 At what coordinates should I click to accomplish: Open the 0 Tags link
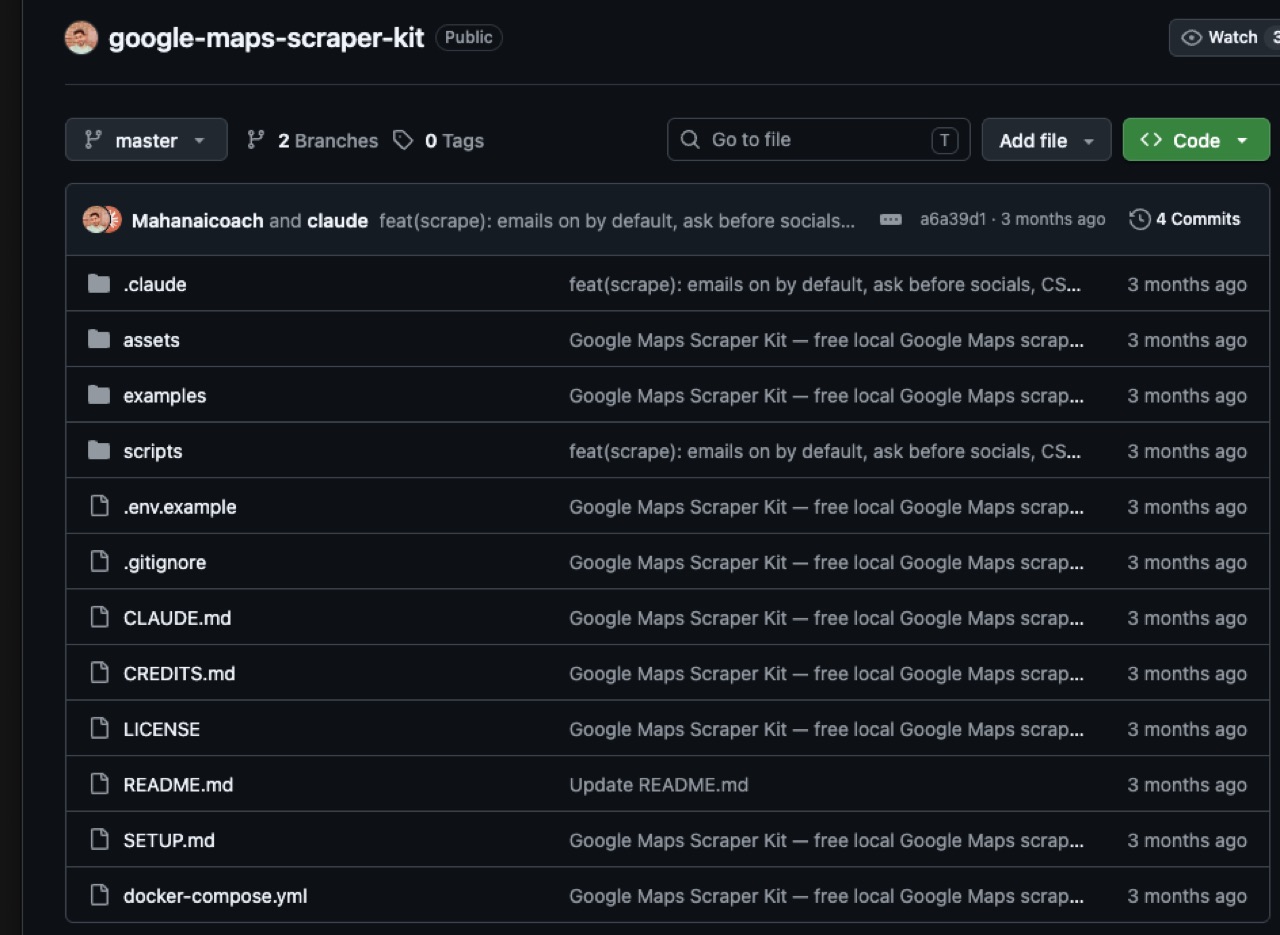(x=438, y=141)
